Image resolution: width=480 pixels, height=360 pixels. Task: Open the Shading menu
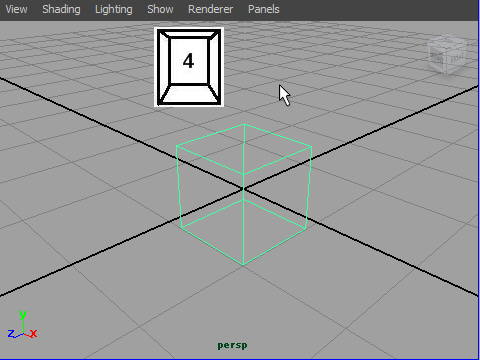click(x=61, y=9)
